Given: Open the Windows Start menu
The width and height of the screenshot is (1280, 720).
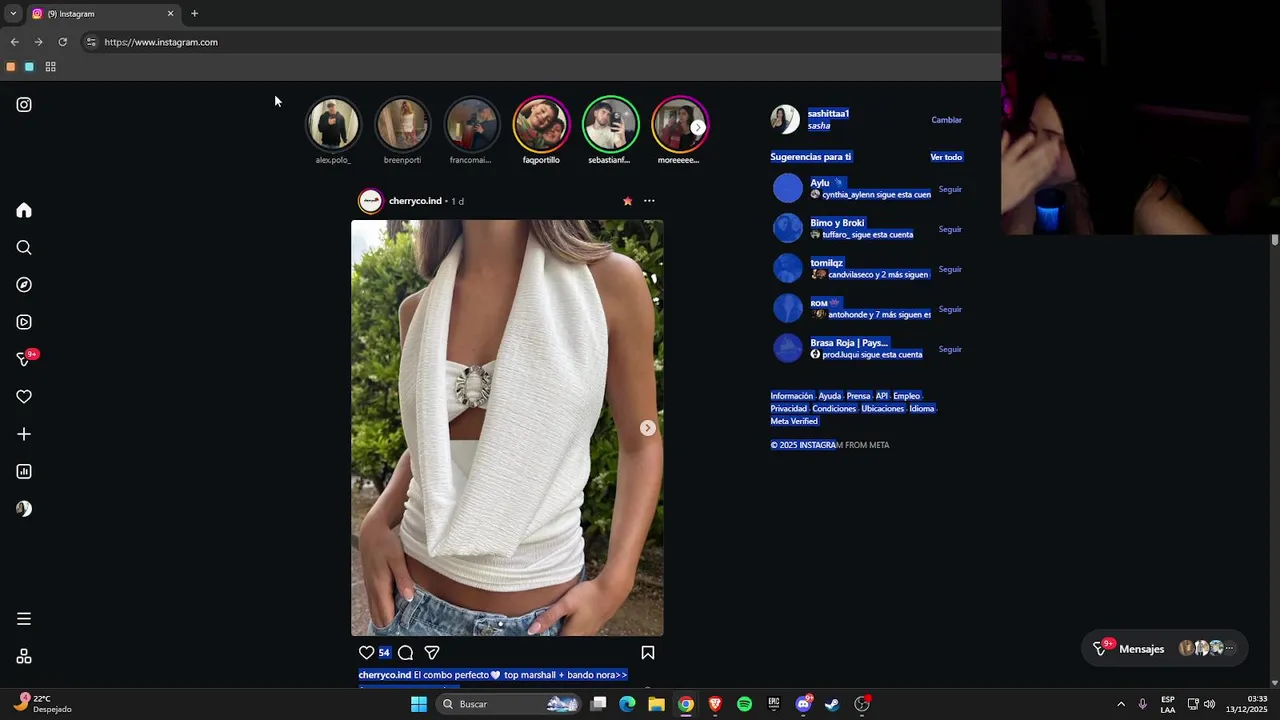Looking at the screenshot, I should 419,704.
